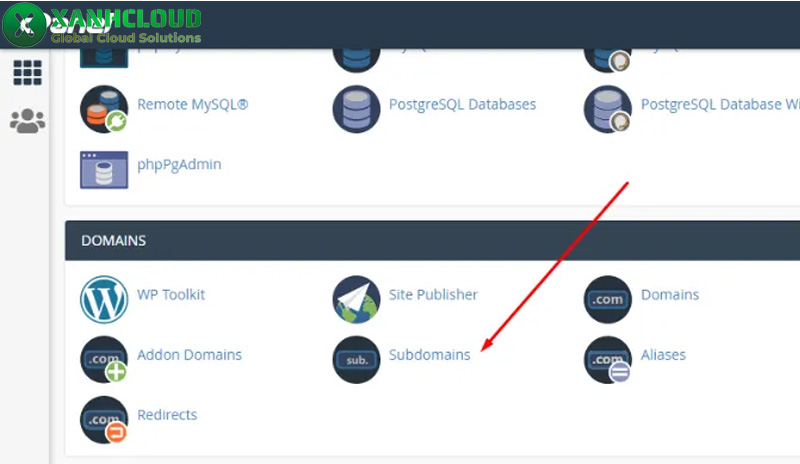The width and height of the screenshot is (800, 464).
Task: Open the Subdomains icon
Action: click(356, 359)
